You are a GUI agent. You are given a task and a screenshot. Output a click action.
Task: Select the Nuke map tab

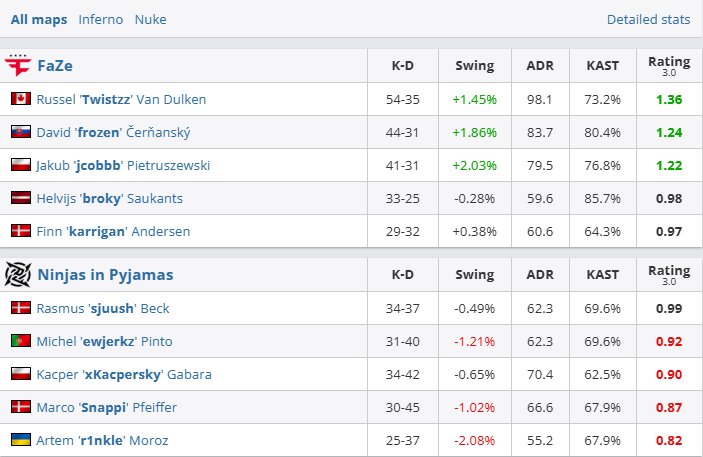(x=150, y=19)
